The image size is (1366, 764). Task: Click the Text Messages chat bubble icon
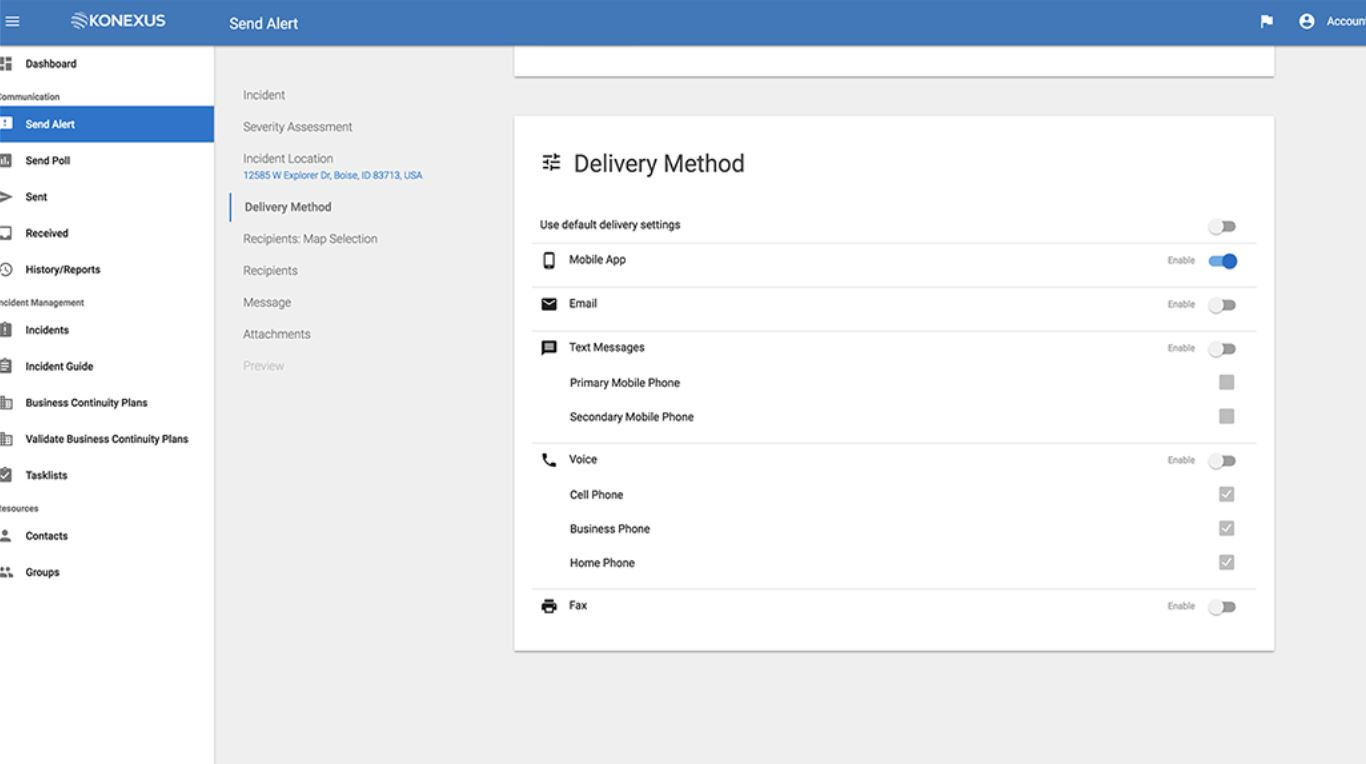click(549, 347)
